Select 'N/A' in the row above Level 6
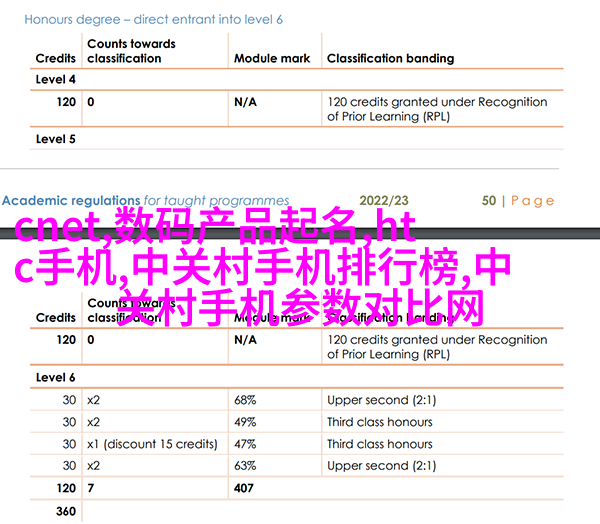 pos(245,340)
